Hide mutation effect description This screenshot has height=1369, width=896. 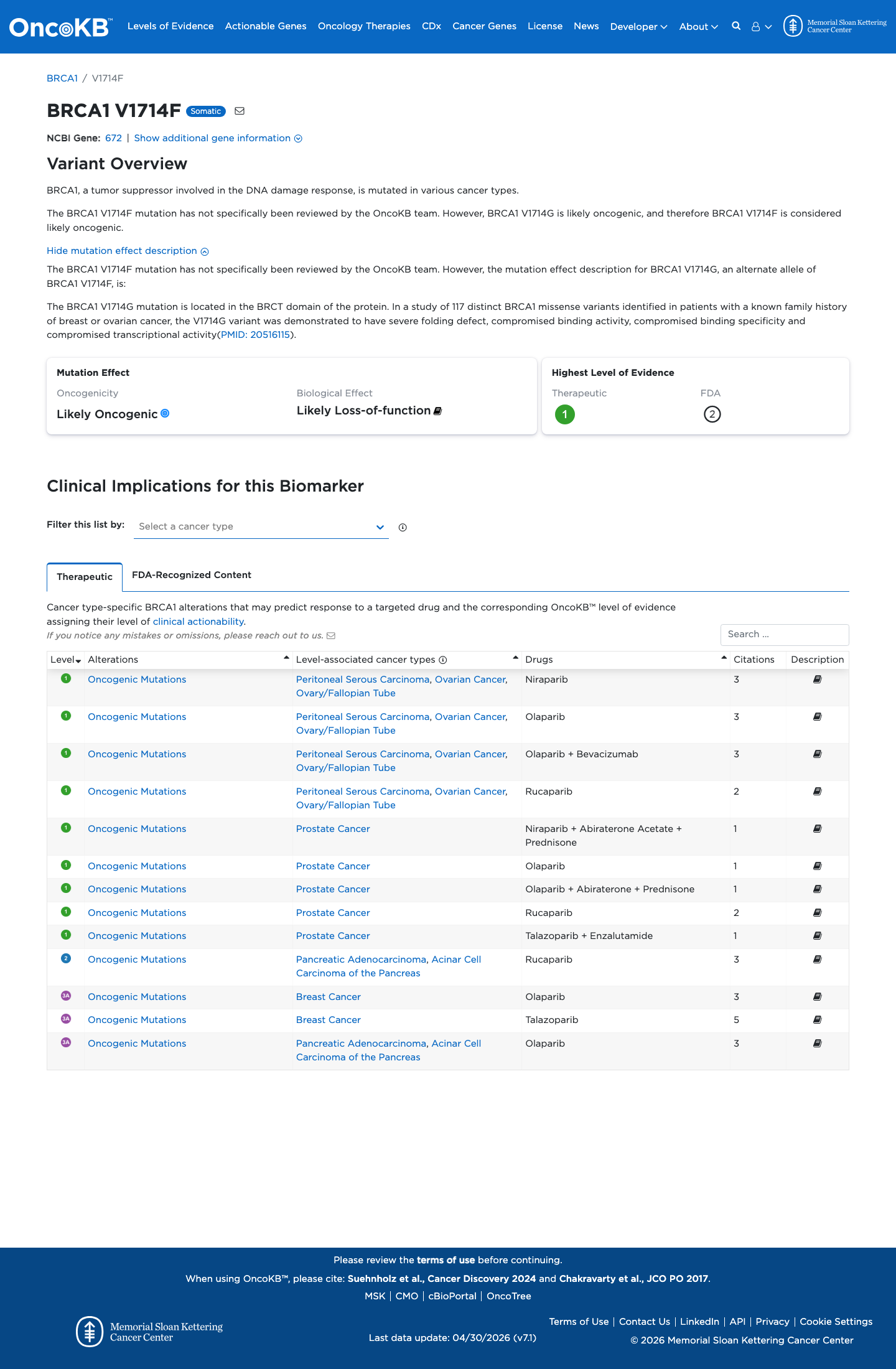(x=128, y=251)
